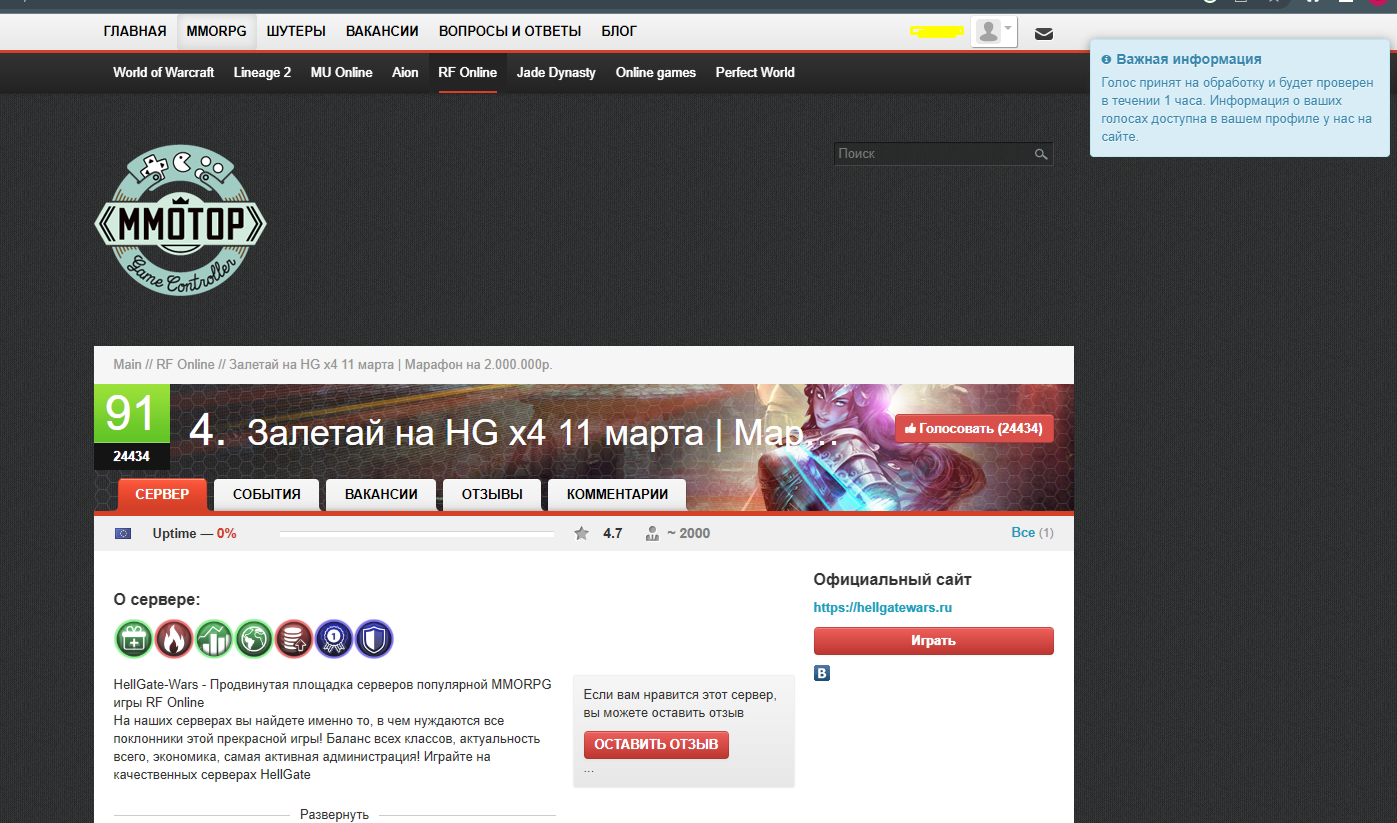This screenshot has width=1397, height=823.
Task: Select MU Online game category
Action: click(x=341, y=72)
